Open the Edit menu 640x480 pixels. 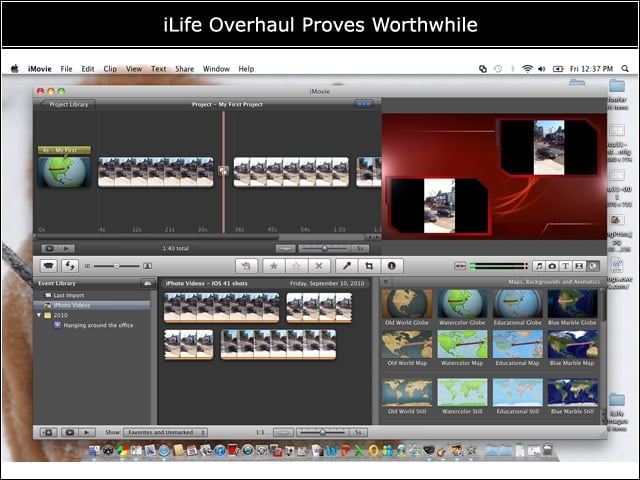tap(88, 69)
